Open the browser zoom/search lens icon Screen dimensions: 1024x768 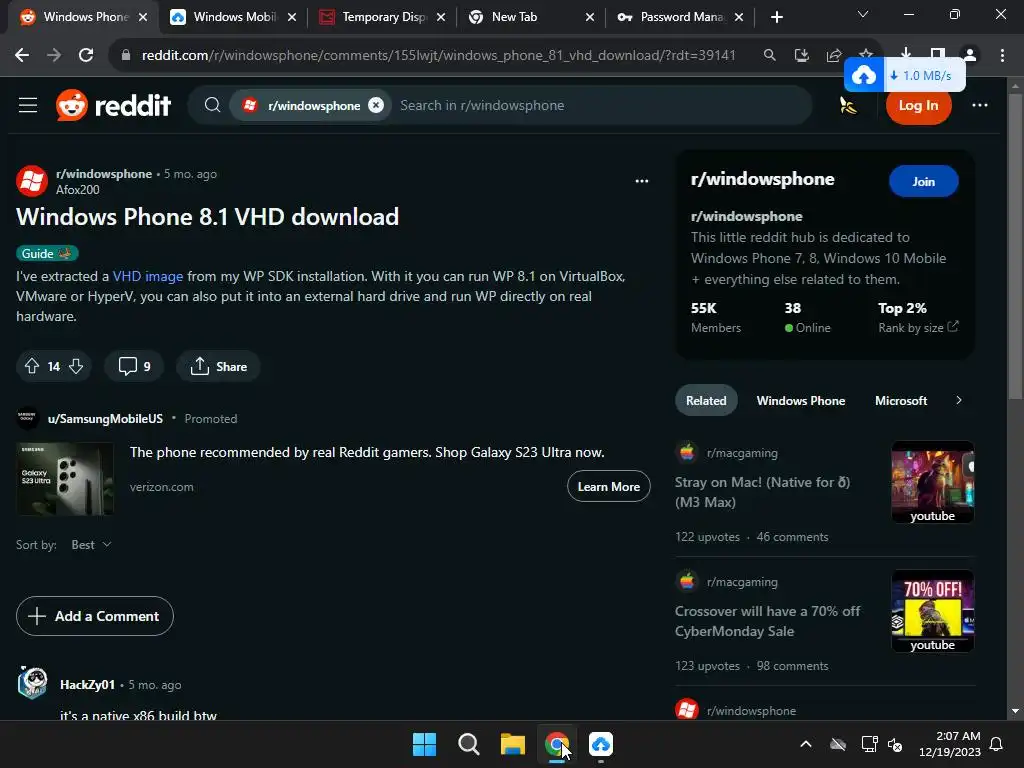coord(769,55)
